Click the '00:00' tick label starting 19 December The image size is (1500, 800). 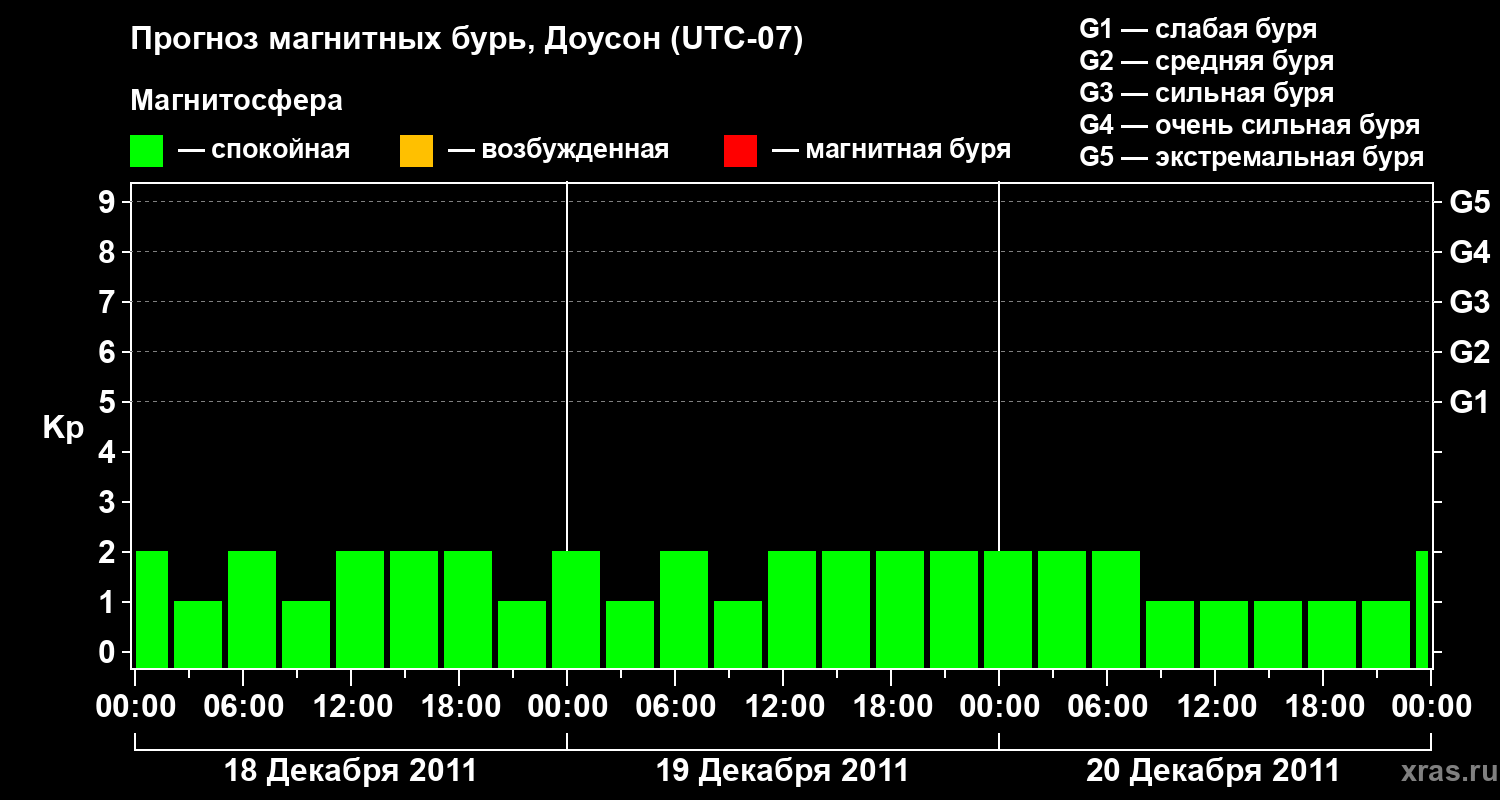(x=568, y=707)
